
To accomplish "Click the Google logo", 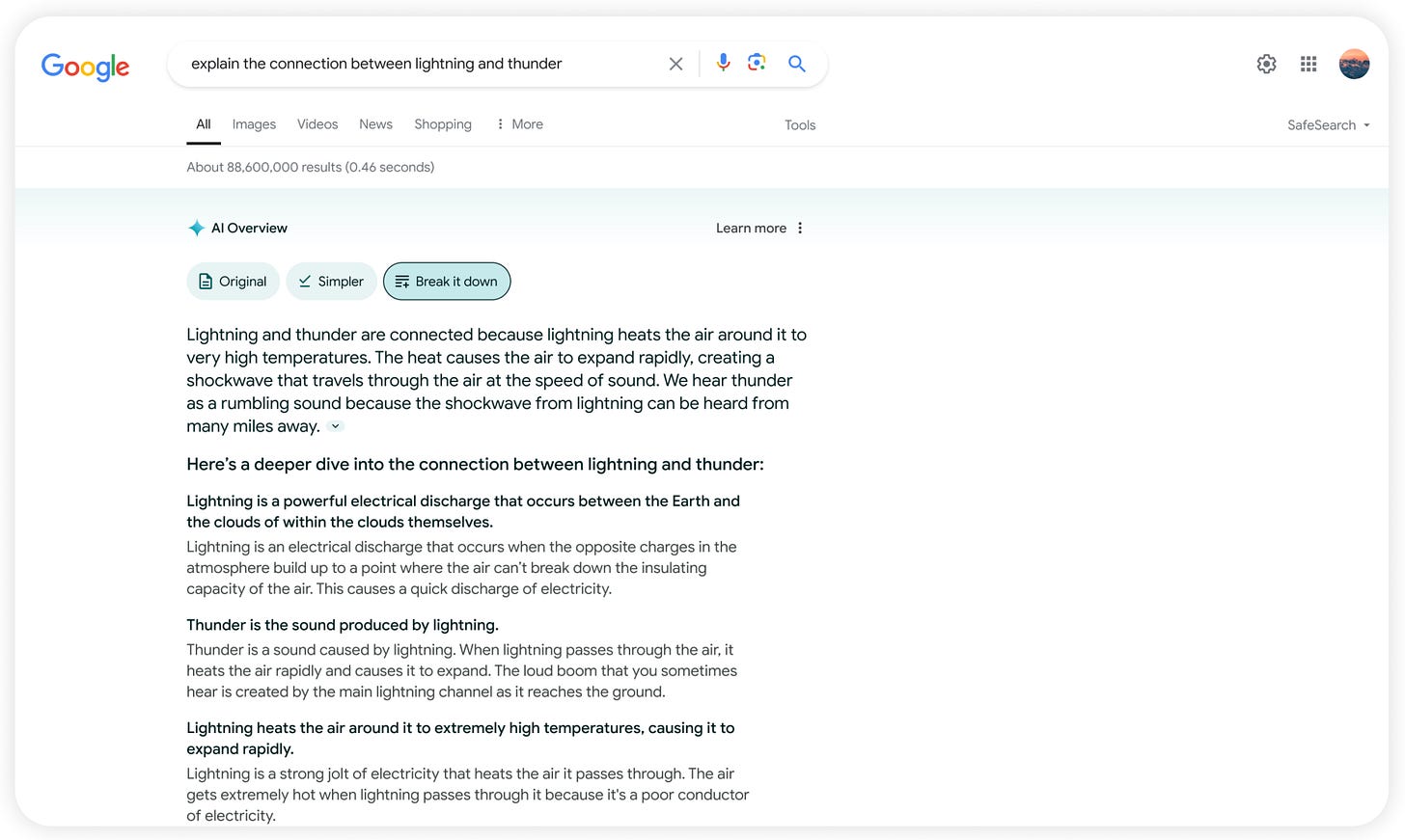I will point(85,67).
